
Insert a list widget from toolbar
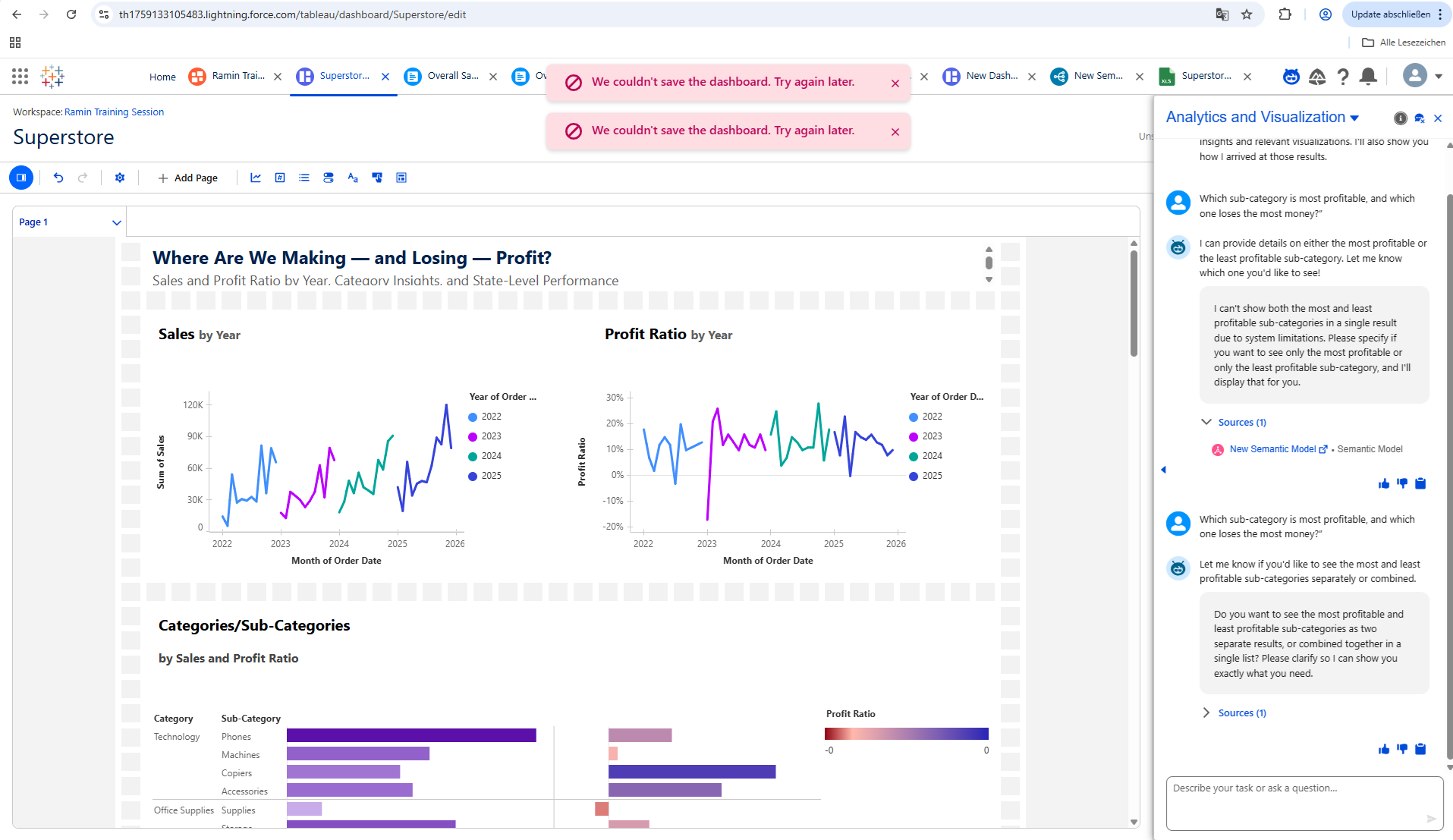pyautogui.click(x=304, y=178)
